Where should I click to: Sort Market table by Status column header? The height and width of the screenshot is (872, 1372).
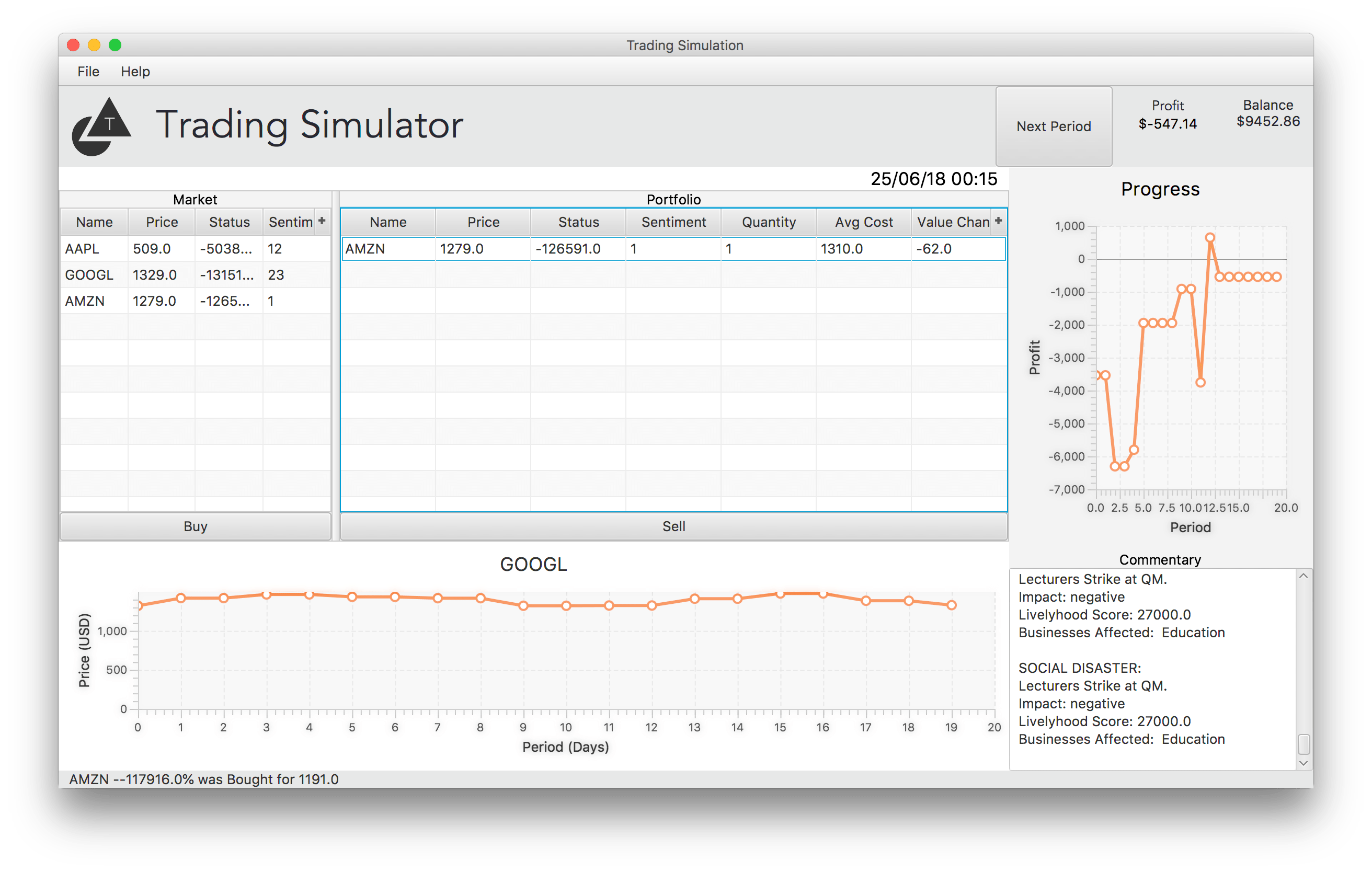(x=229, y=222)
